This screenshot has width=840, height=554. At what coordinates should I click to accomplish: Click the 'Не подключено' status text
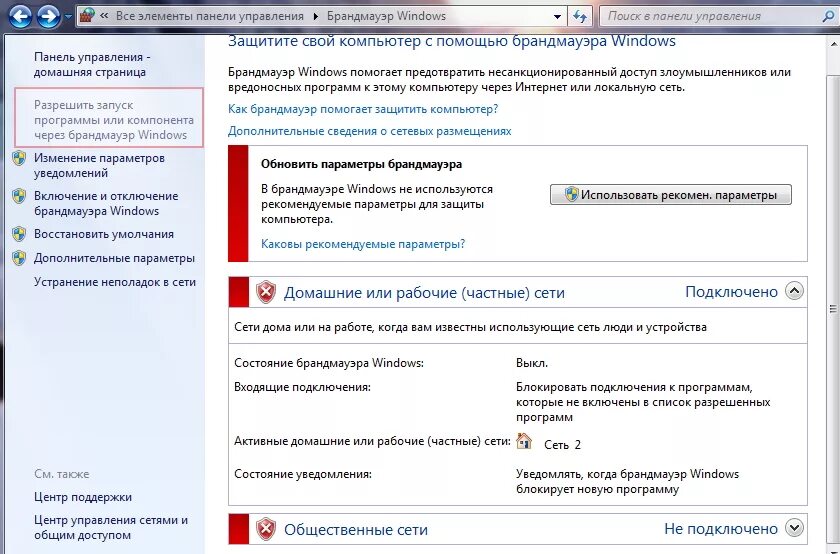click(721, 529)
